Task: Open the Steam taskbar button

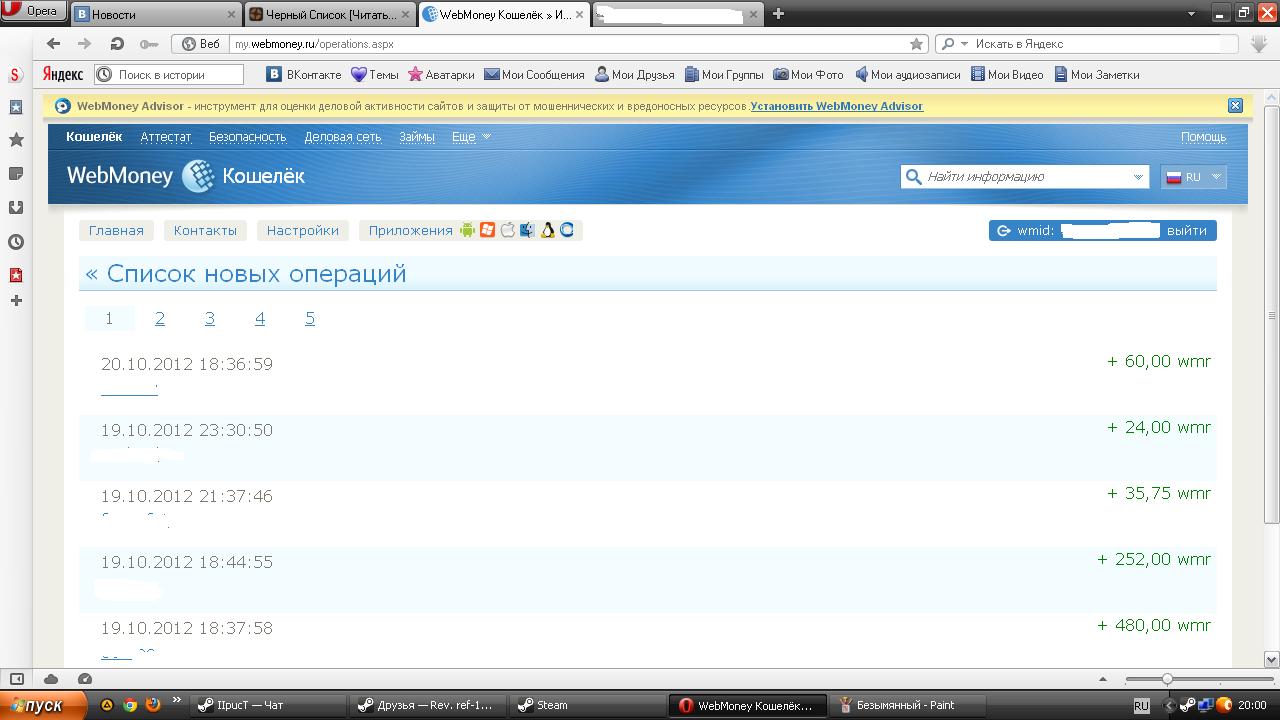Action: tap(586, 705)
